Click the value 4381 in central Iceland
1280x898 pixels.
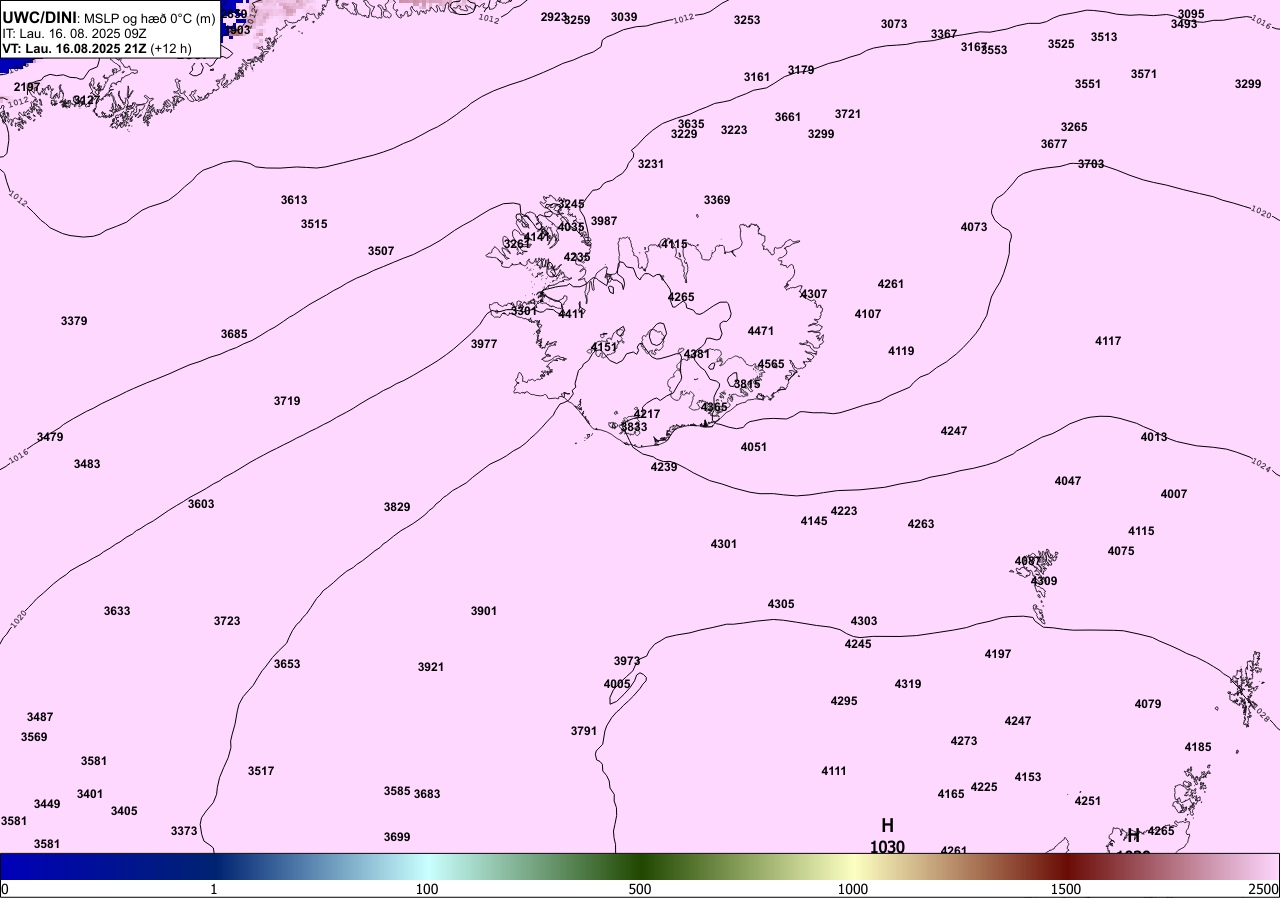696,354
